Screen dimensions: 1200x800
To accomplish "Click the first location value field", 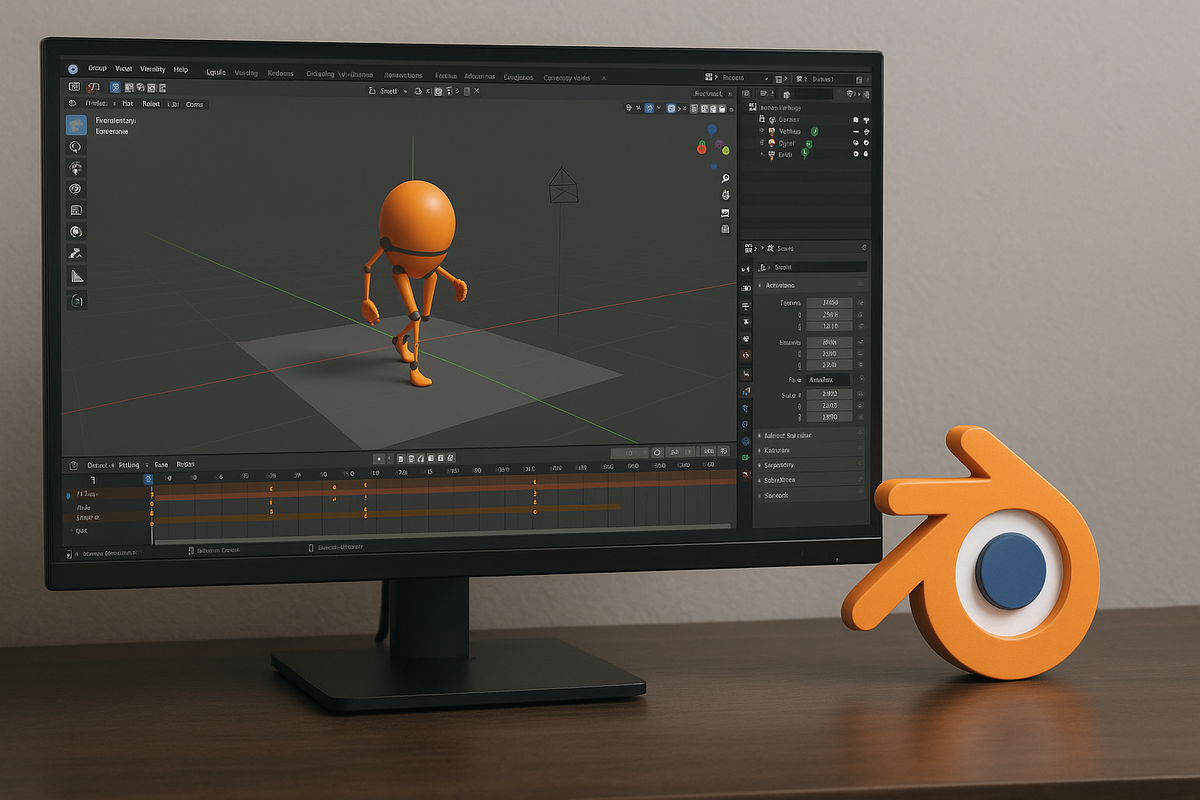I will coord(829,302).
